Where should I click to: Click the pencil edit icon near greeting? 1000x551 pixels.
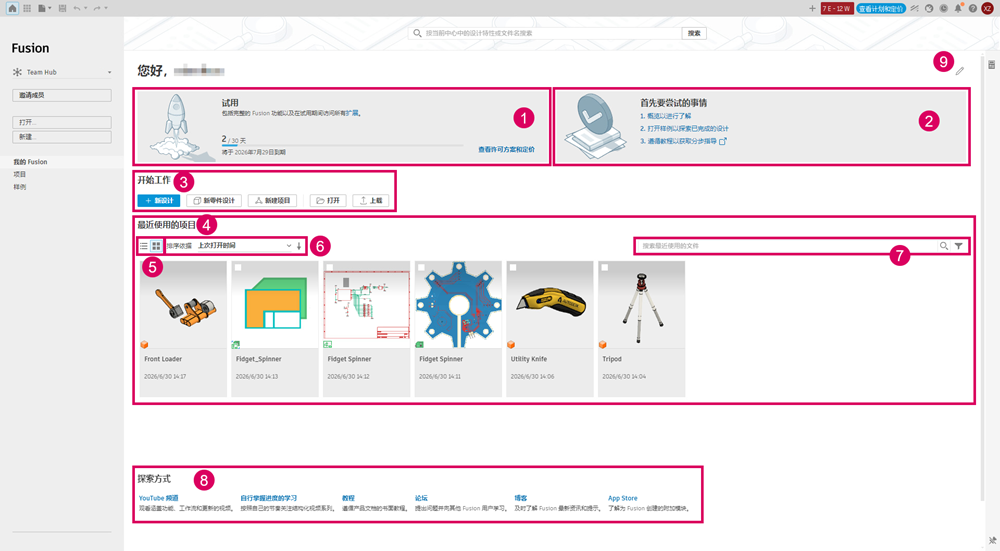click(x=960, y=71)
